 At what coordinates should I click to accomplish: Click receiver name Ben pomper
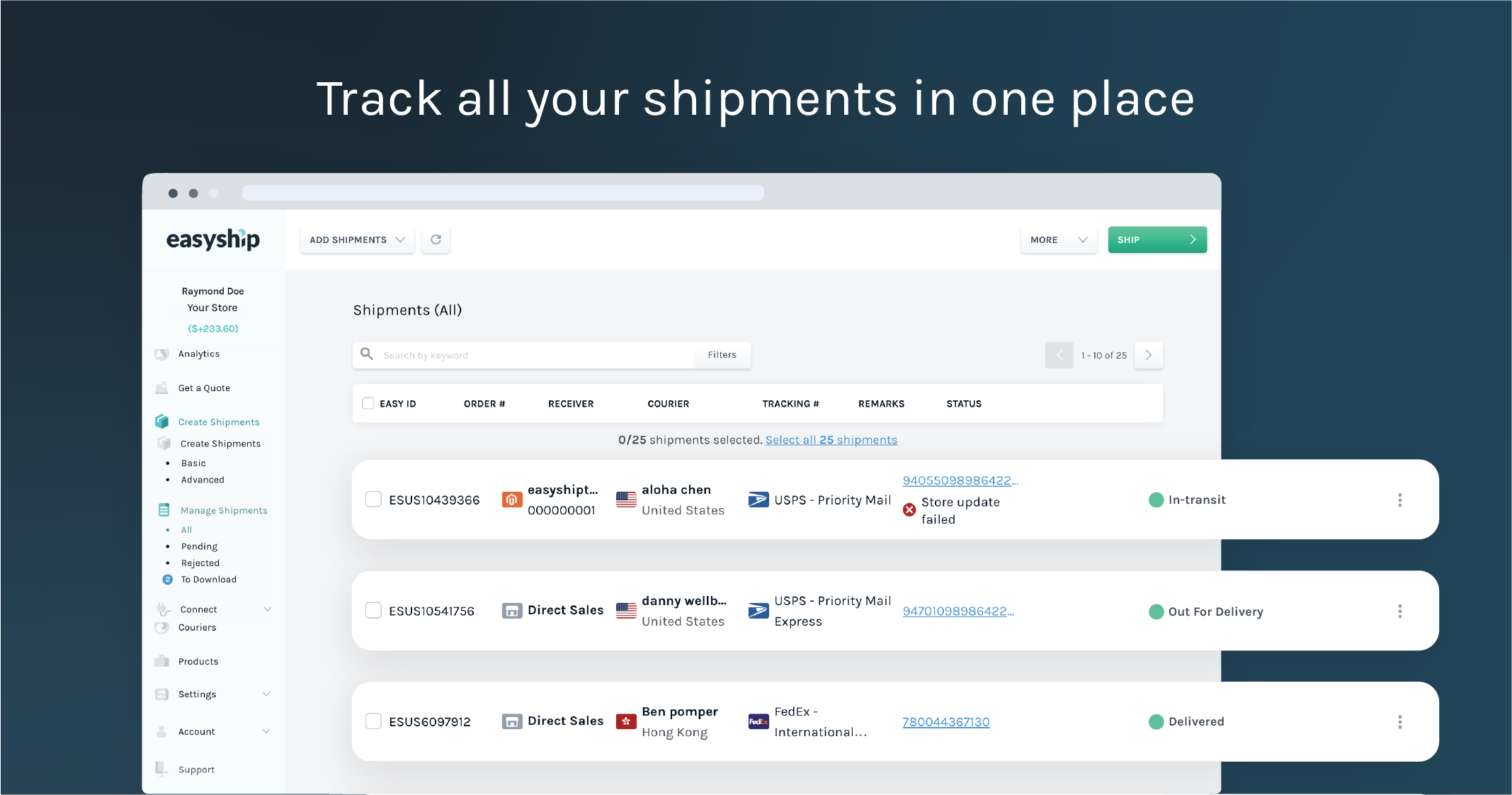[x=680, y=711]
